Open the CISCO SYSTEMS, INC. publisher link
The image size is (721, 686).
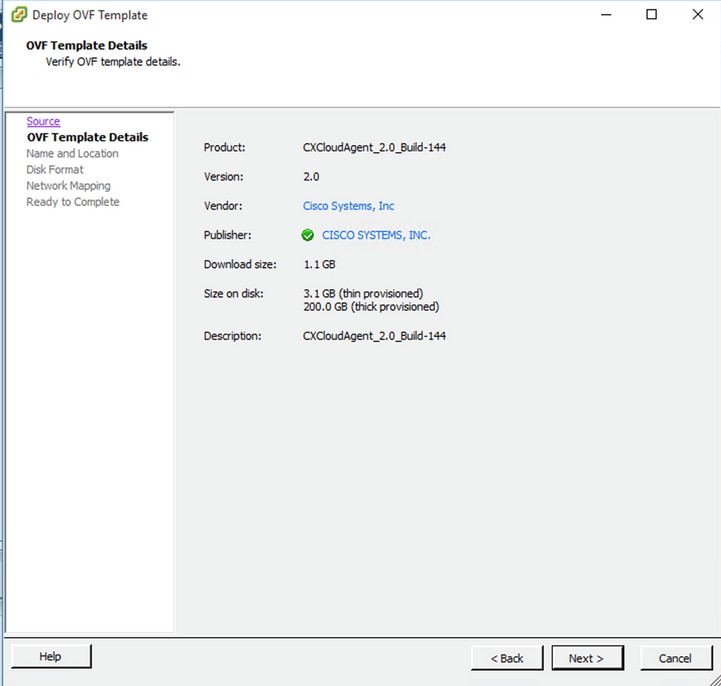pyautogui.click(x=376, y=235)
